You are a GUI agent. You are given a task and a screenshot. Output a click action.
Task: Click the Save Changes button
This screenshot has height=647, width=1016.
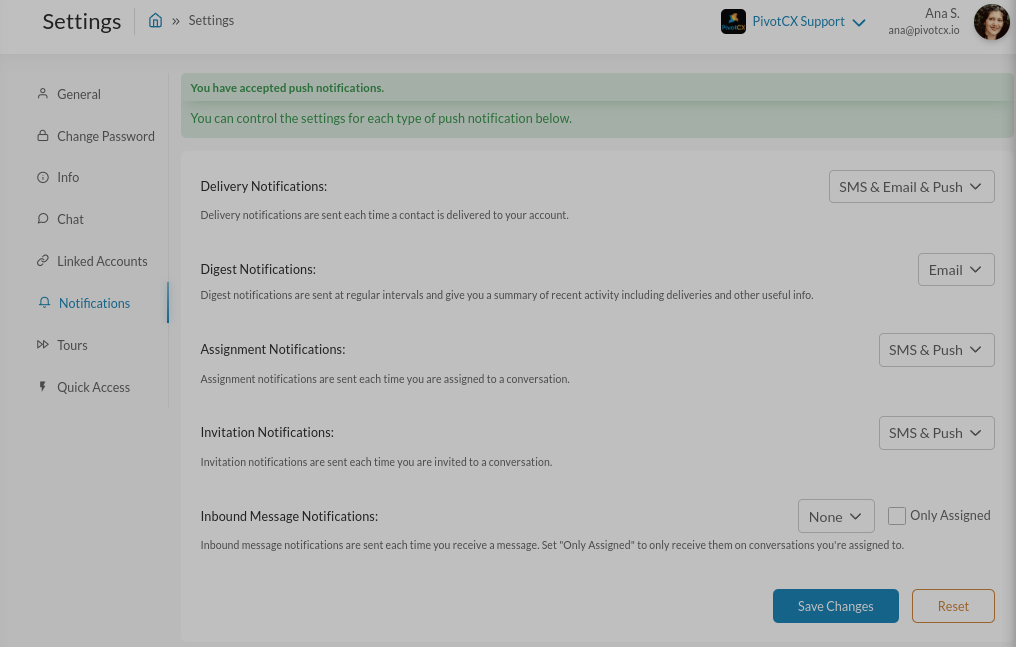[835, 606]
